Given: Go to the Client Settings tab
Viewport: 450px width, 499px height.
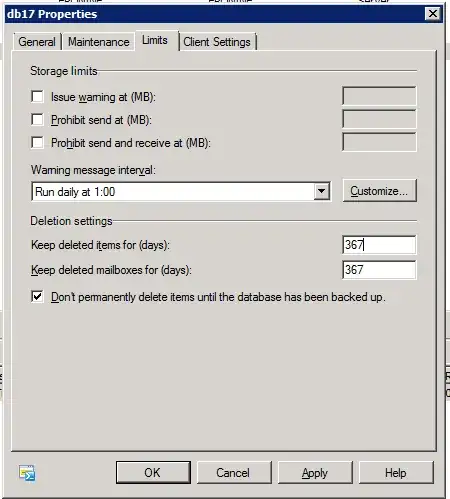Looking at the screenshot, I should point(217,42).
